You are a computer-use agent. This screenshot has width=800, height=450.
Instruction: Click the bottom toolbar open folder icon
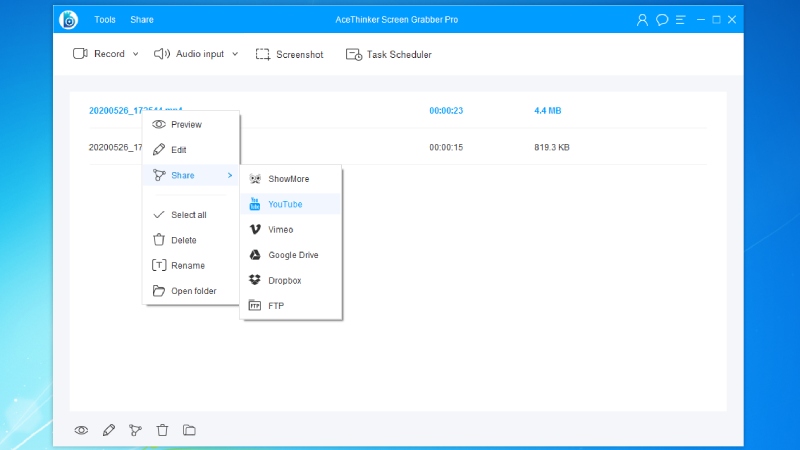coord(189,430)
